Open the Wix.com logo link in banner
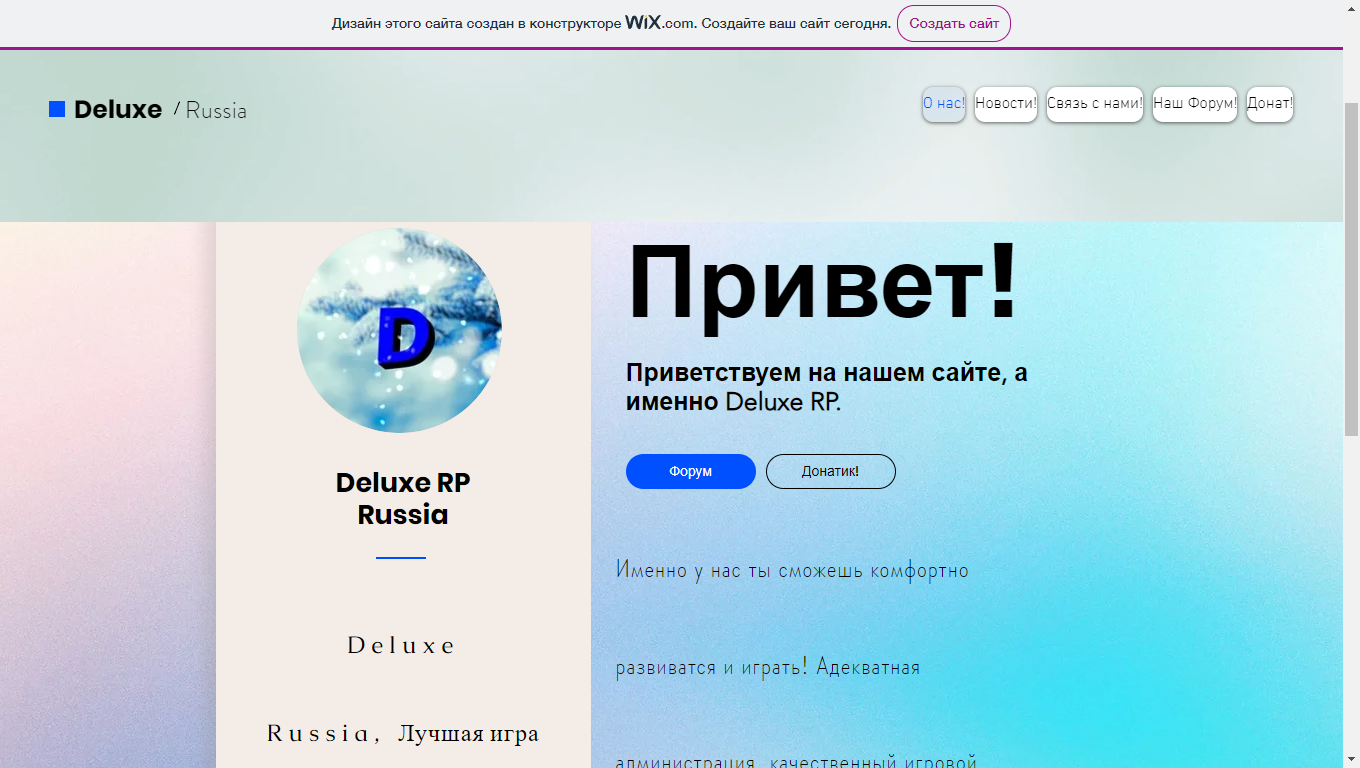The image size is (1360, 768). pyautogui.click(x=659, y=23)
